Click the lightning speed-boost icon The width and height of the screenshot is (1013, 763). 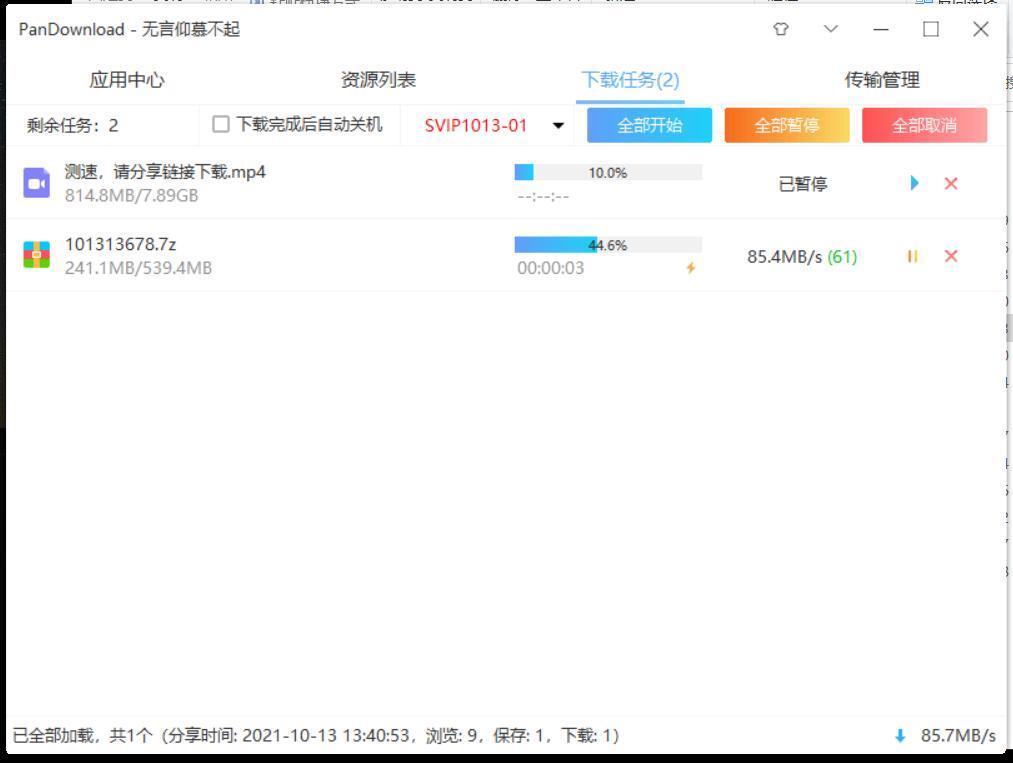pyautogui.click(x=689, y=268)
